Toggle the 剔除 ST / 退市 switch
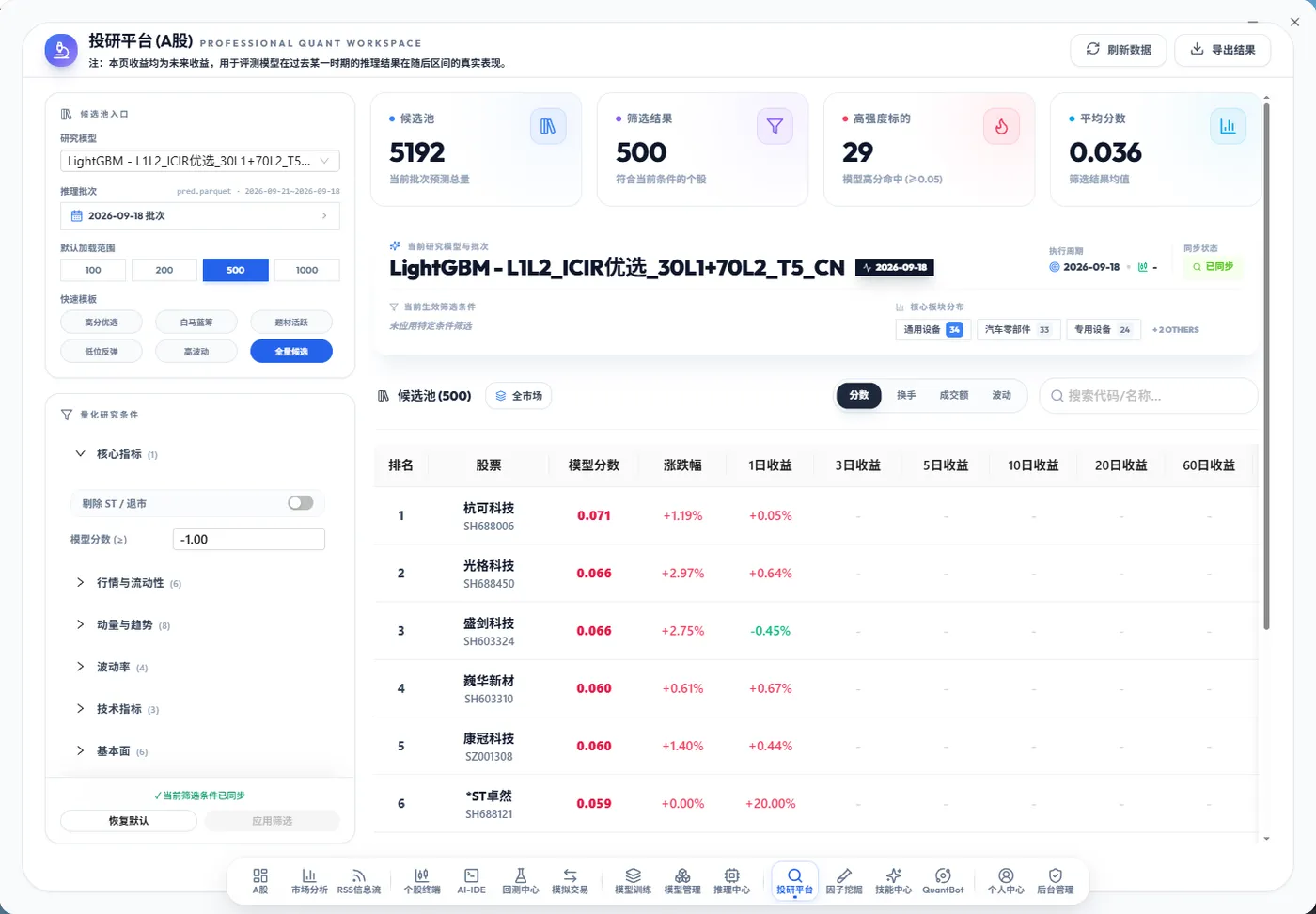 coord(301,503)
